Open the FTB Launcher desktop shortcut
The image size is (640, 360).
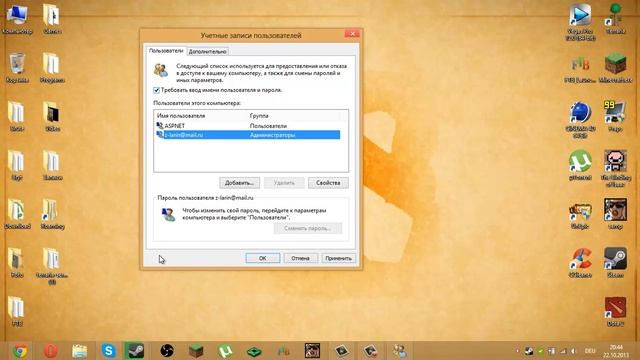(580, 69)
